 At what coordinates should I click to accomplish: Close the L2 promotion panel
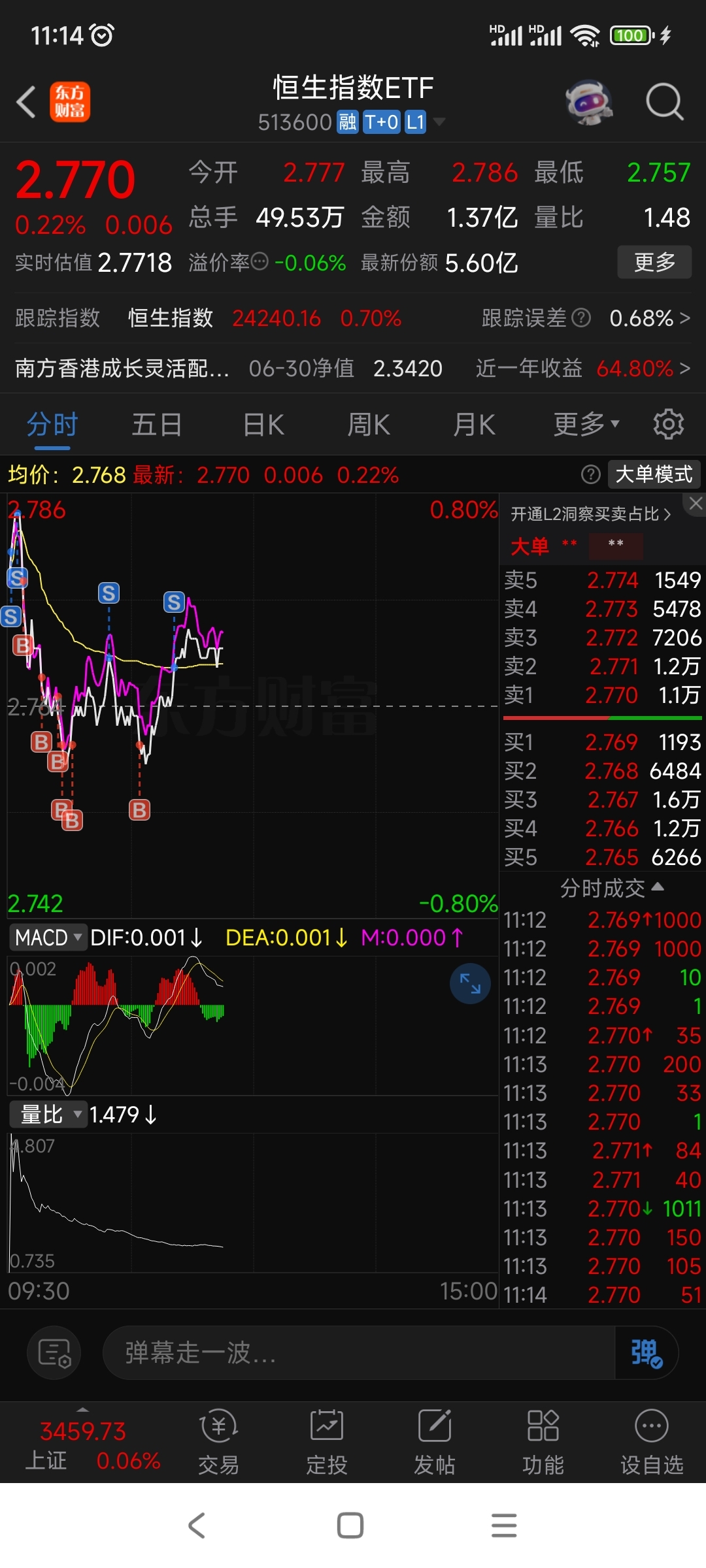click(x=696, y=503)
